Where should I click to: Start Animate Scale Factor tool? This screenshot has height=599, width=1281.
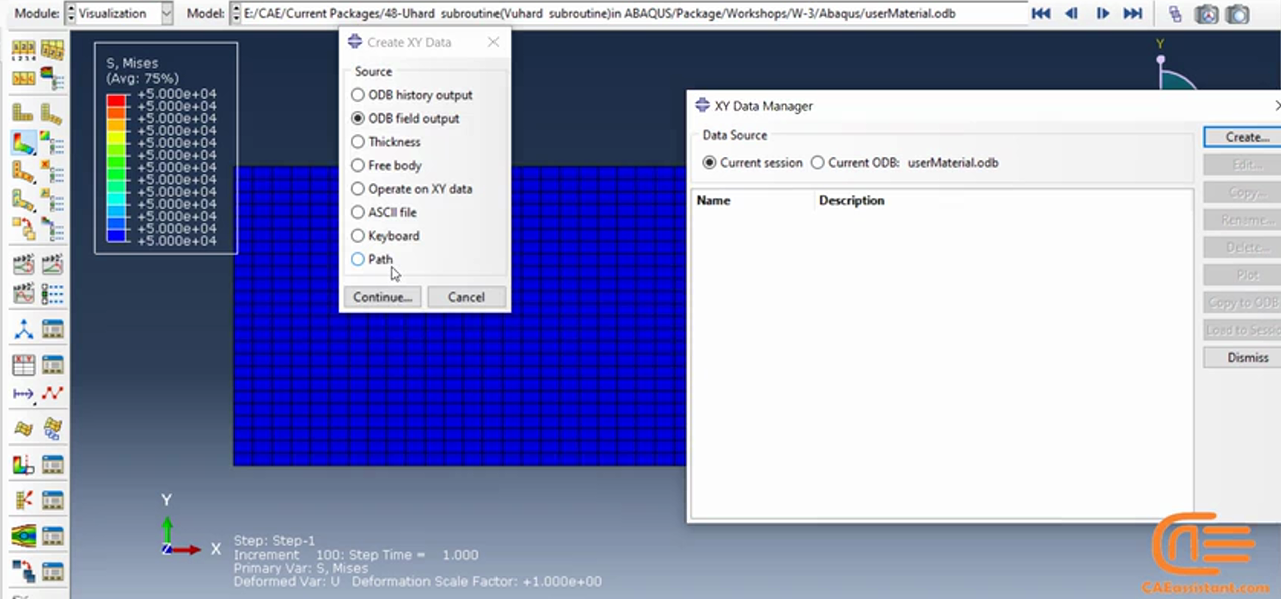[23, 265]
